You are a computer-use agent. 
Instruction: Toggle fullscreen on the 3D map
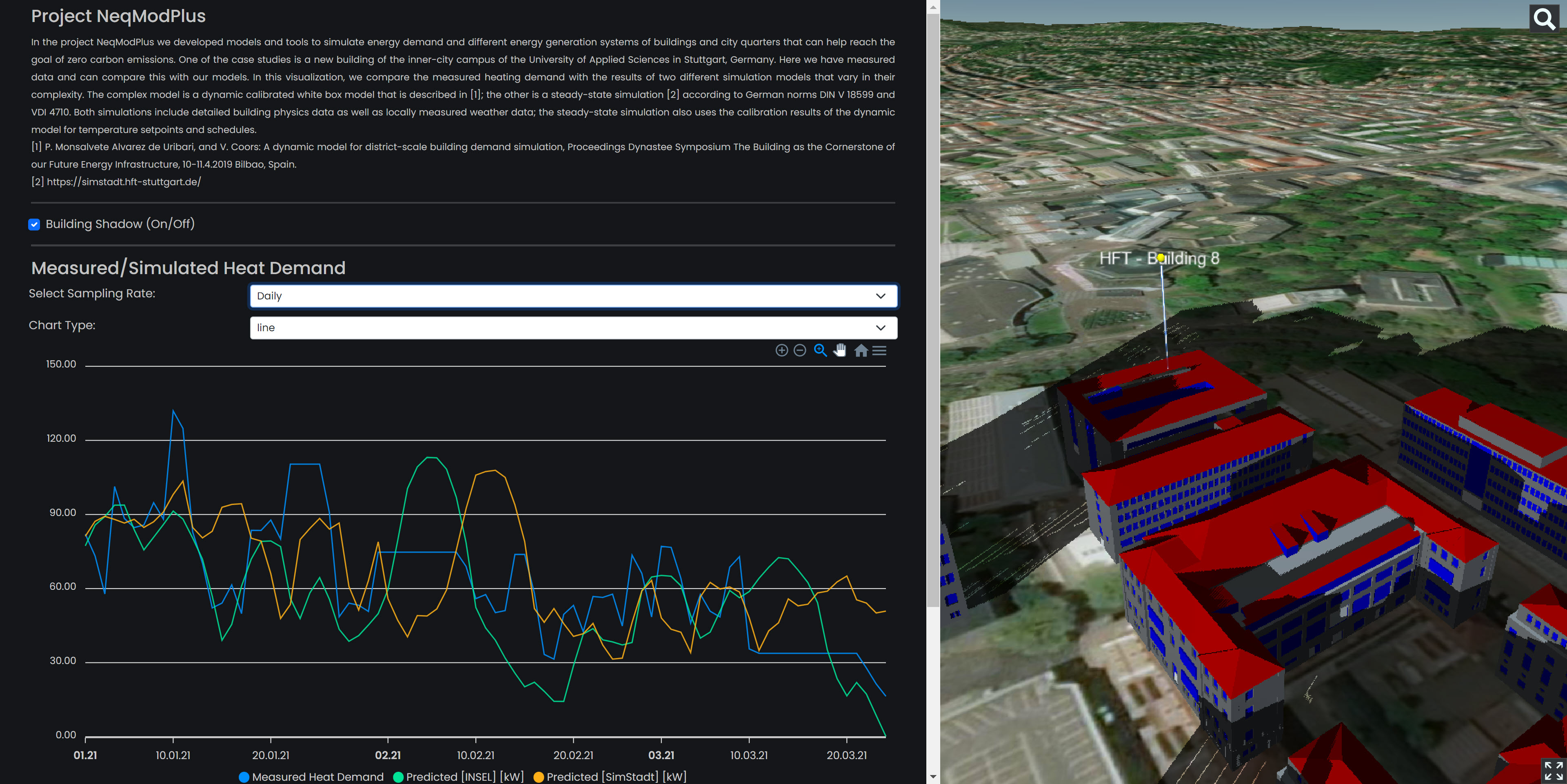coord(1553,770)
